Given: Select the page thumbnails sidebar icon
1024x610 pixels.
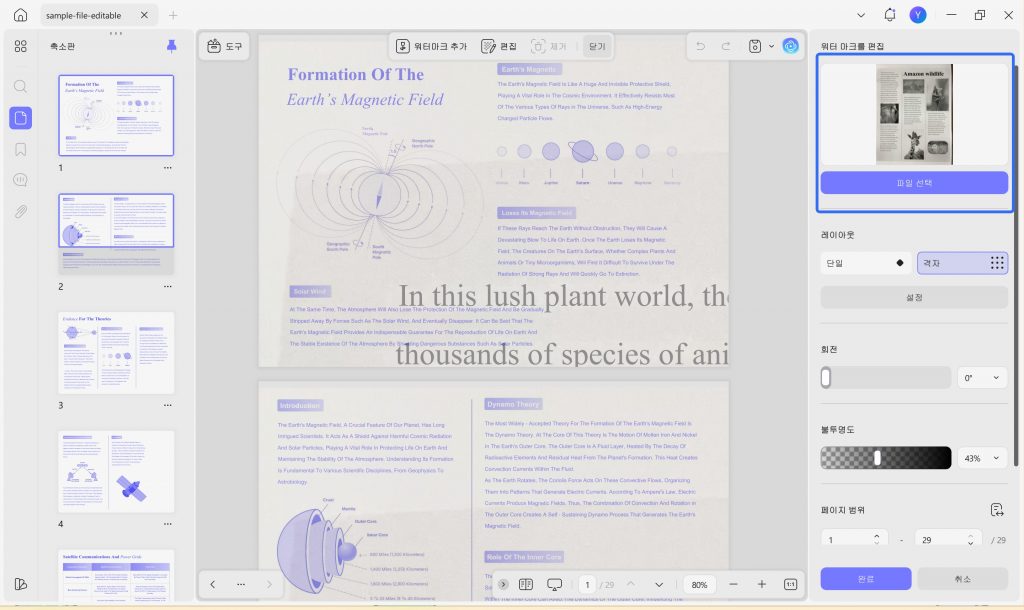Looking at the screenshot, I should [20, 118].
